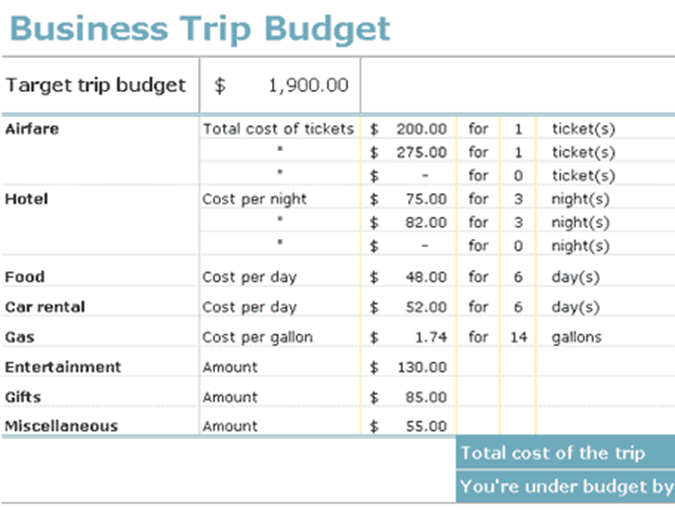Select the 200.00 airfare ticket cost cell
The width and height of the screenshot is (675, 520).
421,129
